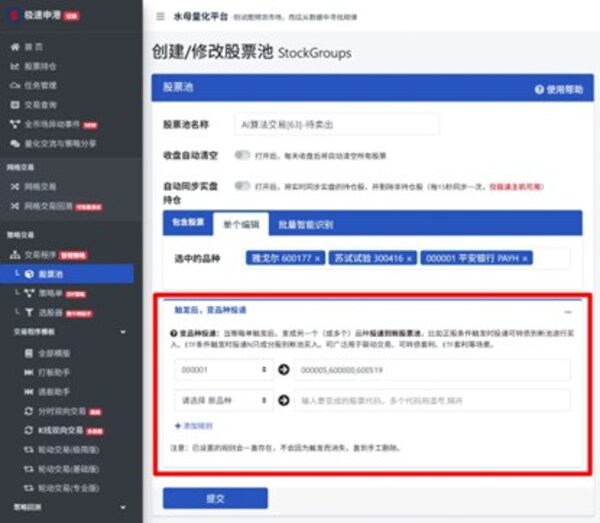Click the 使用帮助 help icon

[x=539, y=90]
